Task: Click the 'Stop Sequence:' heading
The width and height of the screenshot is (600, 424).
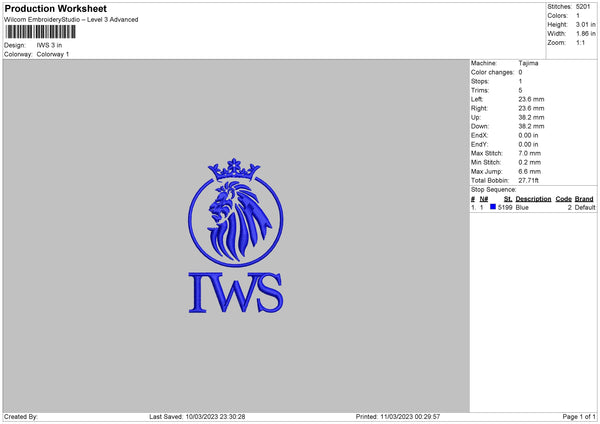Action: (494, 190)
